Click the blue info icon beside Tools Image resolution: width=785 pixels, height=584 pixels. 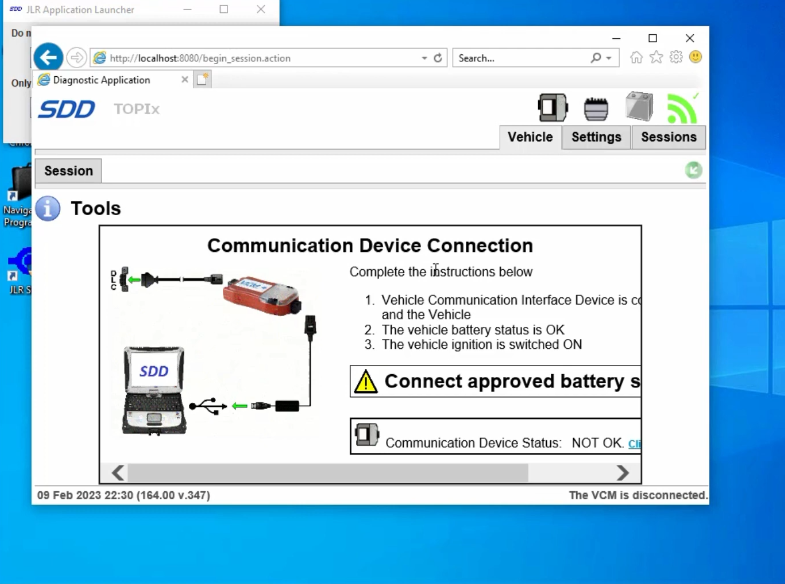click(x=48, y=208)
